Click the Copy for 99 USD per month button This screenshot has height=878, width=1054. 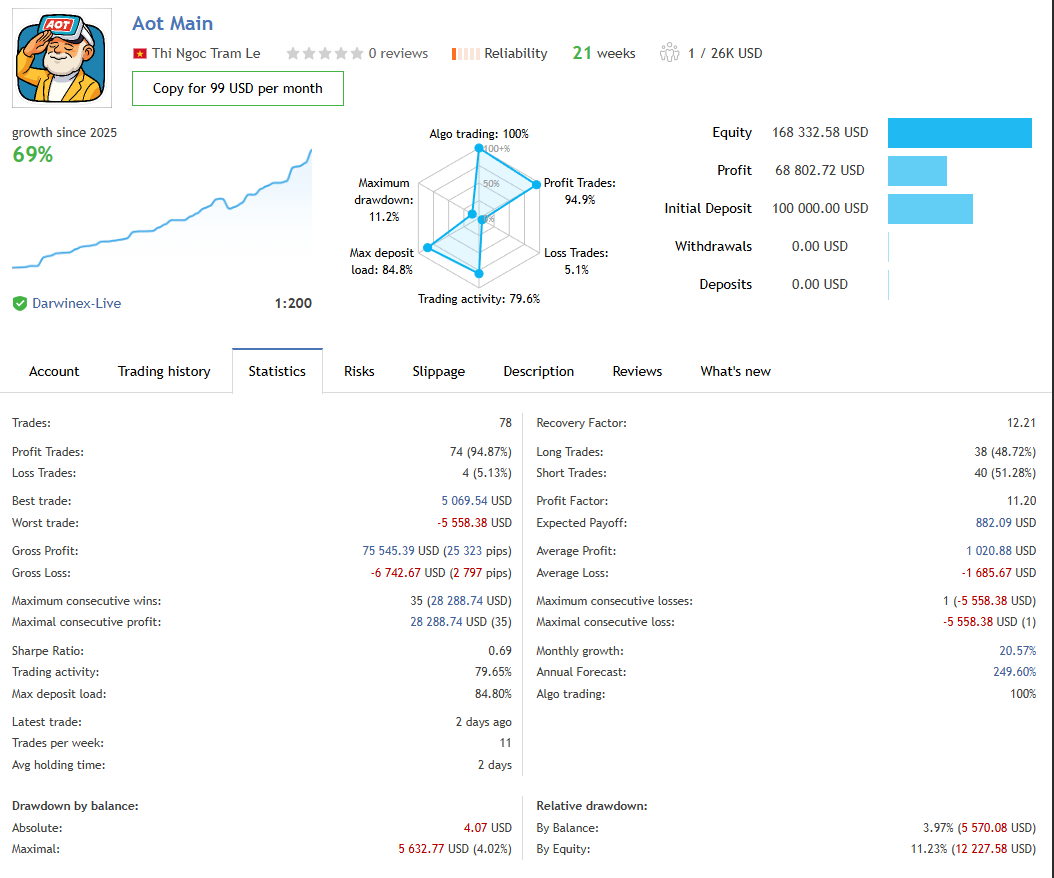tap(237, 89)
